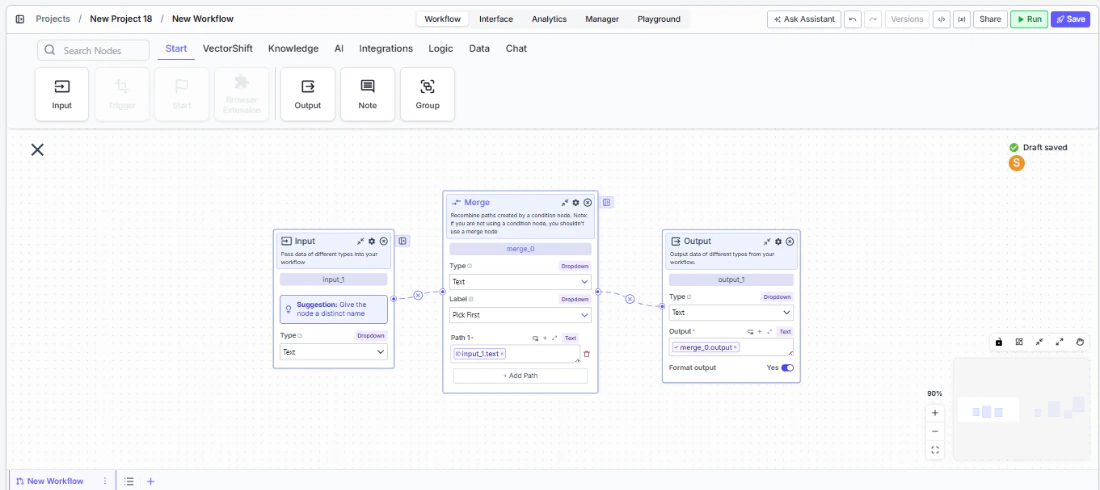The image size is (1100, 490).
Task: Save the workflow
Action: (1071, 19)
